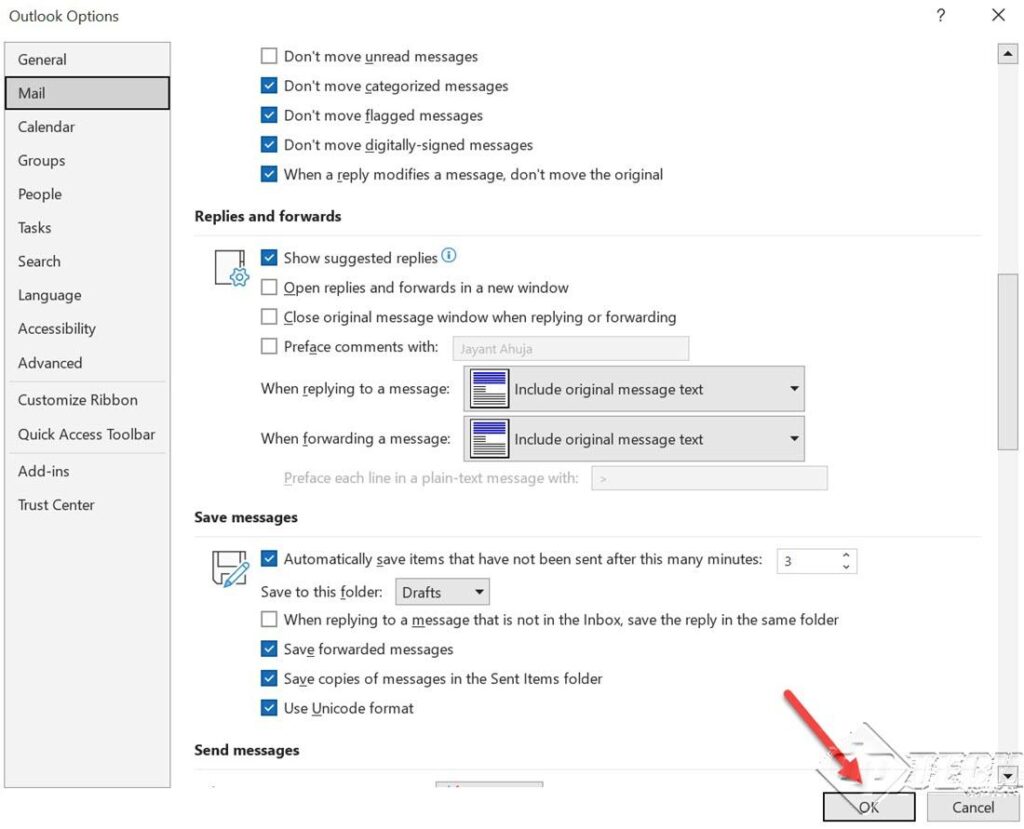Switch to the Calendar settings section
1024x829 pixels.
[x=46, y=126]
